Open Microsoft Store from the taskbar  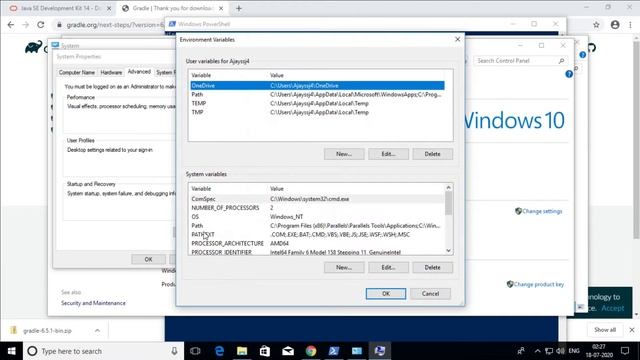[265, 351]
